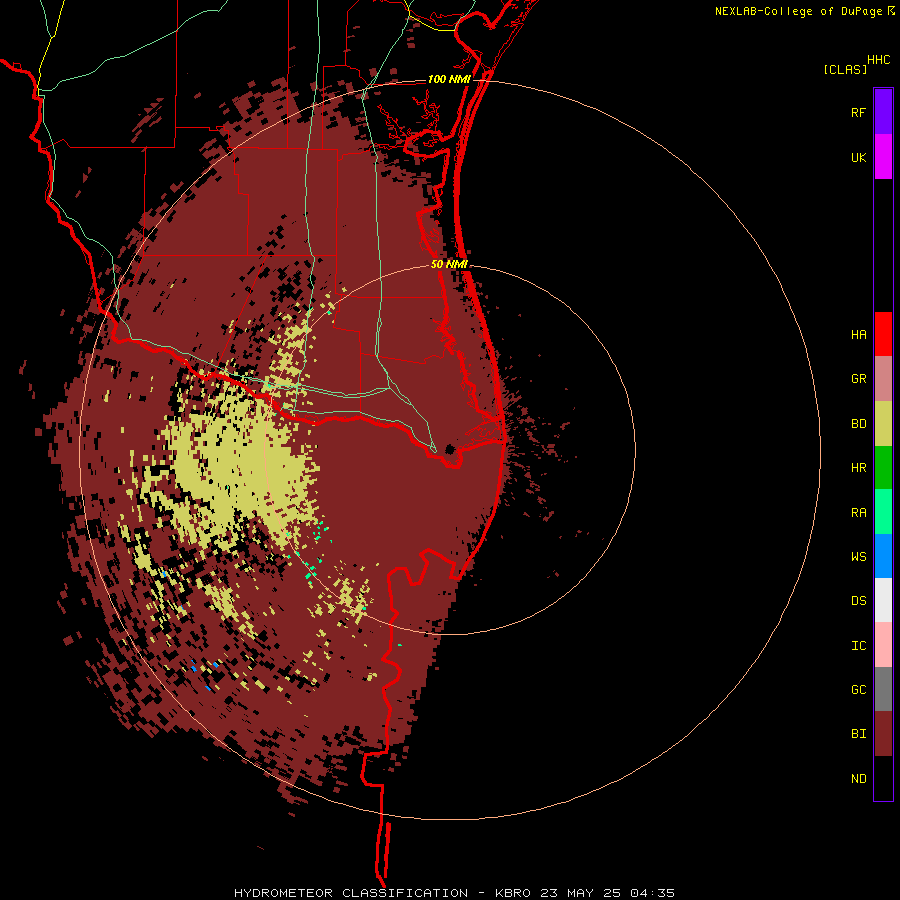
Task: Click the HA red legend swatch
Action: tap(883, 334)
